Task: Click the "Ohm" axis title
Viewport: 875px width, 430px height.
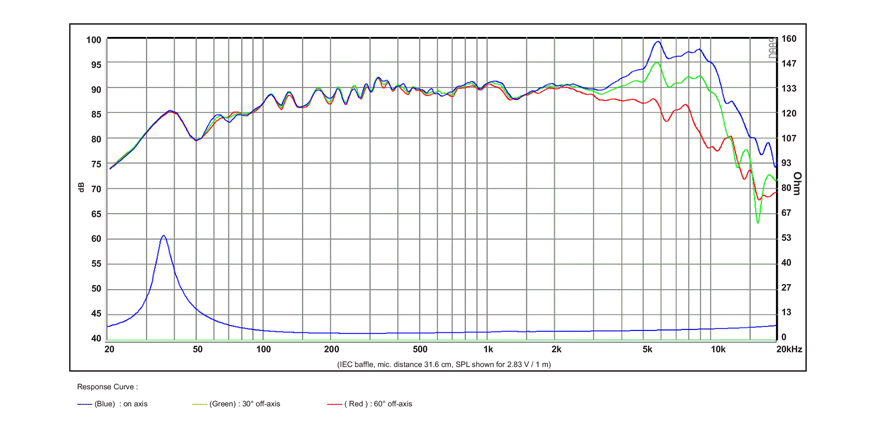Action: pos(797,184)
